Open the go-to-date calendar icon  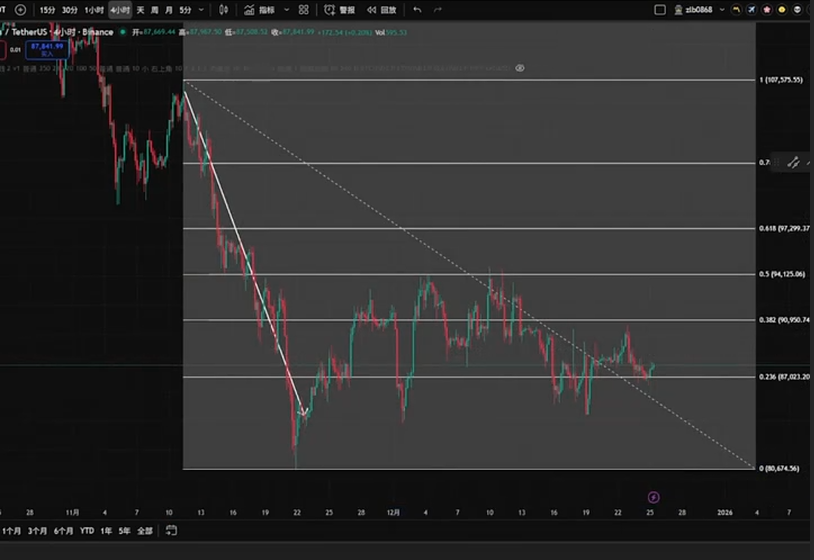point(171,531)
